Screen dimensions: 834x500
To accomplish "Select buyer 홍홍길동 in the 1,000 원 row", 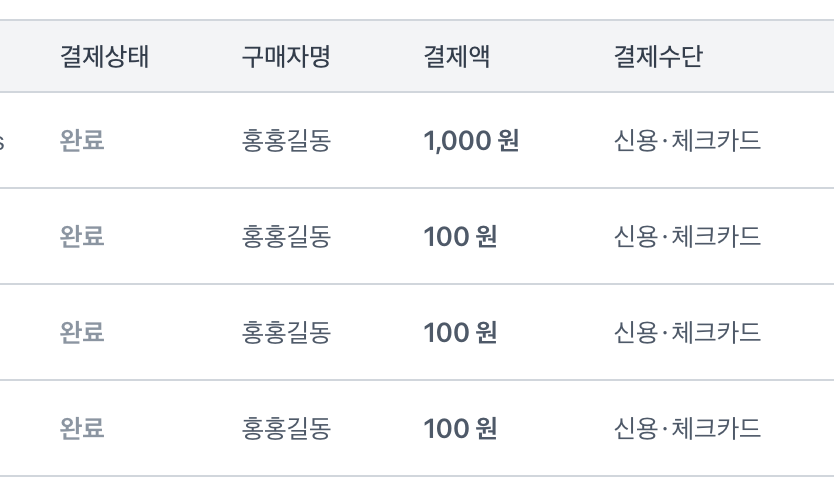I will tap(286, 141).
